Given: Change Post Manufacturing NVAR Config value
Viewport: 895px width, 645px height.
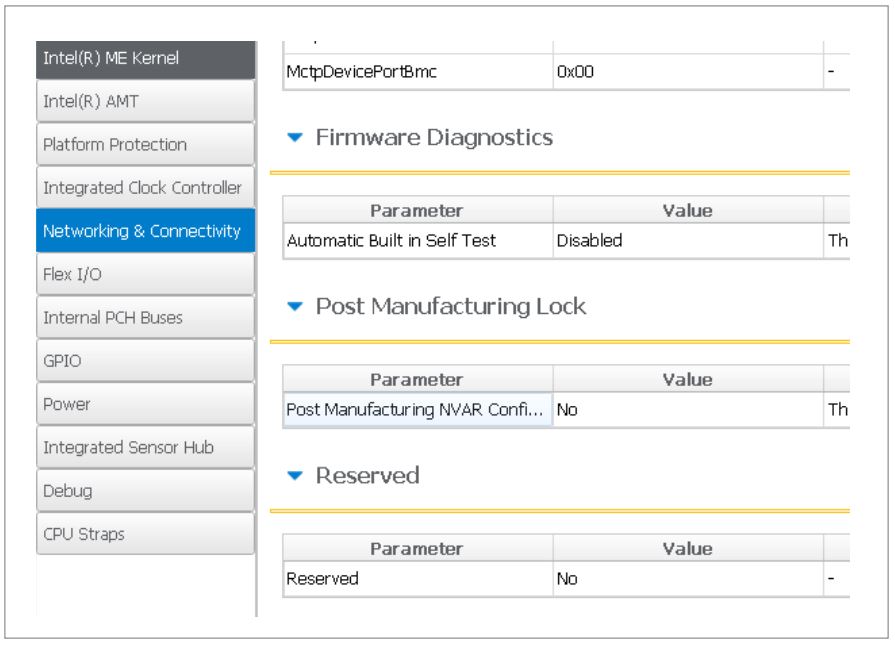Looking at the screenshot, I should pyautogui.click(x=687, y=410).
